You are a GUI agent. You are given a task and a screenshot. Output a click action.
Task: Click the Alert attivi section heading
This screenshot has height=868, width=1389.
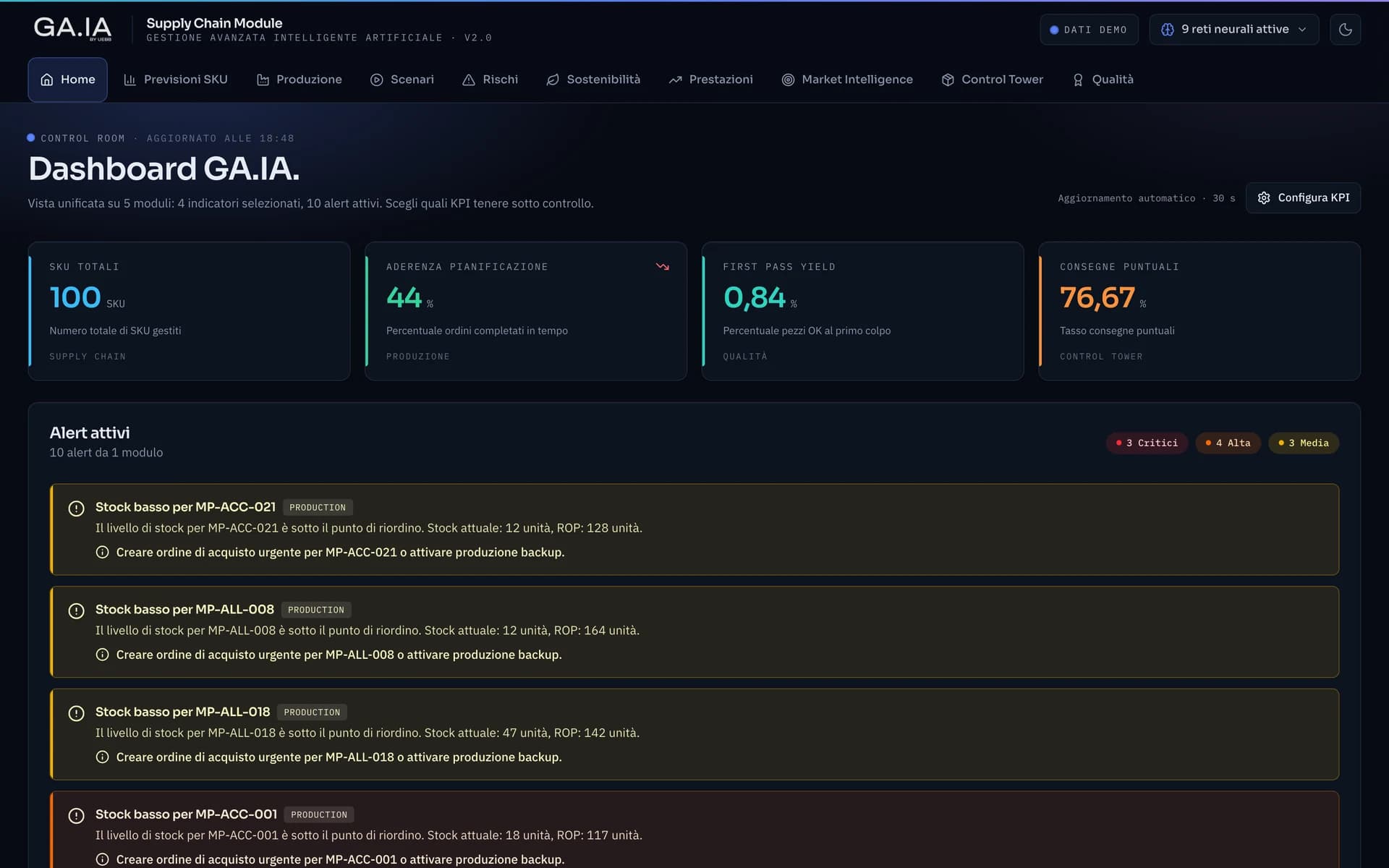tap(90, 433)
